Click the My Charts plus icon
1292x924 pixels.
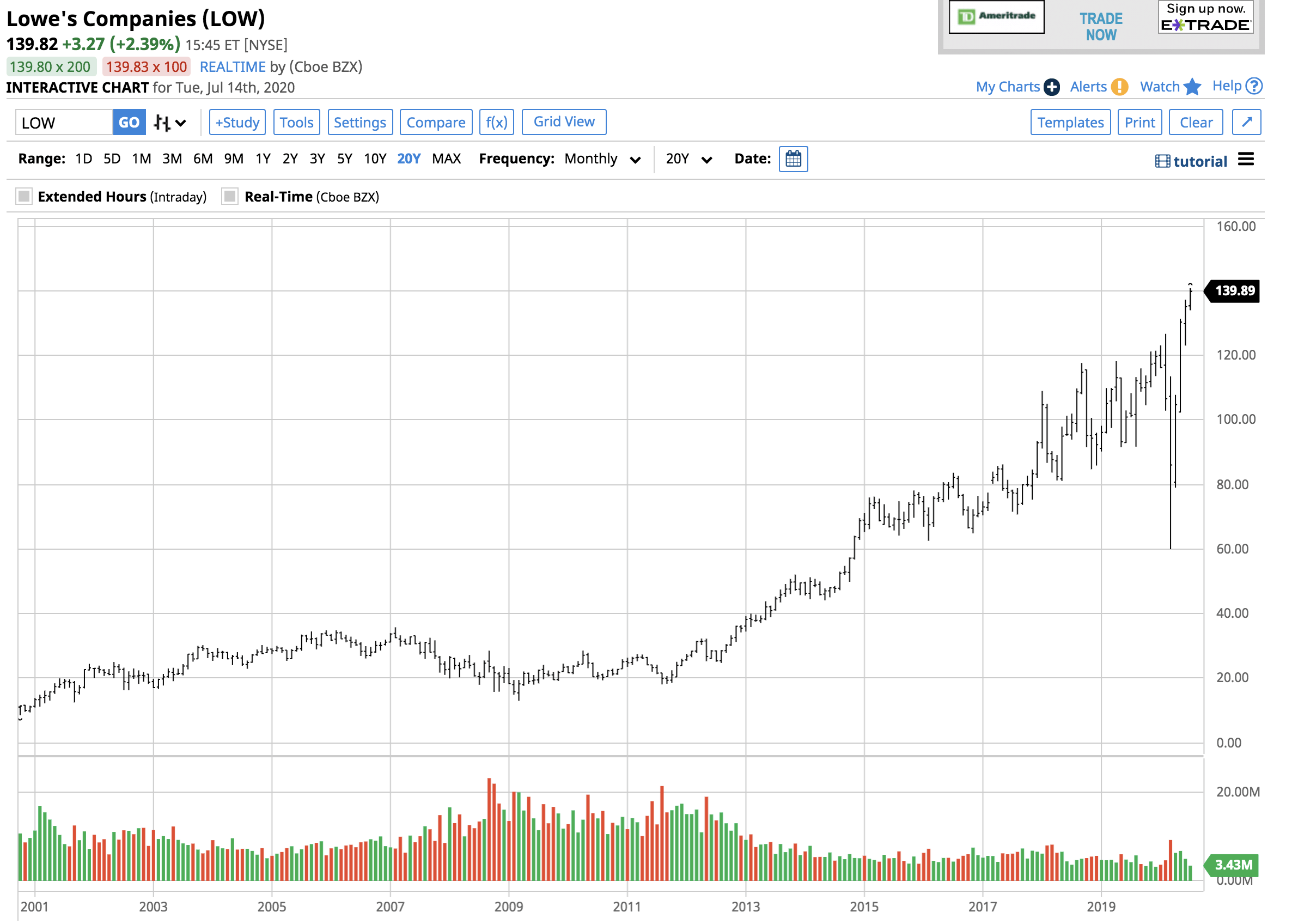[1051, 87]
